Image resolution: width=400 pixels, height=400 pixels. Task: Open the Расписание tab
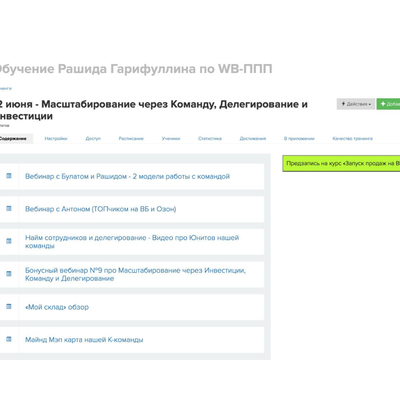click(131, 138)
